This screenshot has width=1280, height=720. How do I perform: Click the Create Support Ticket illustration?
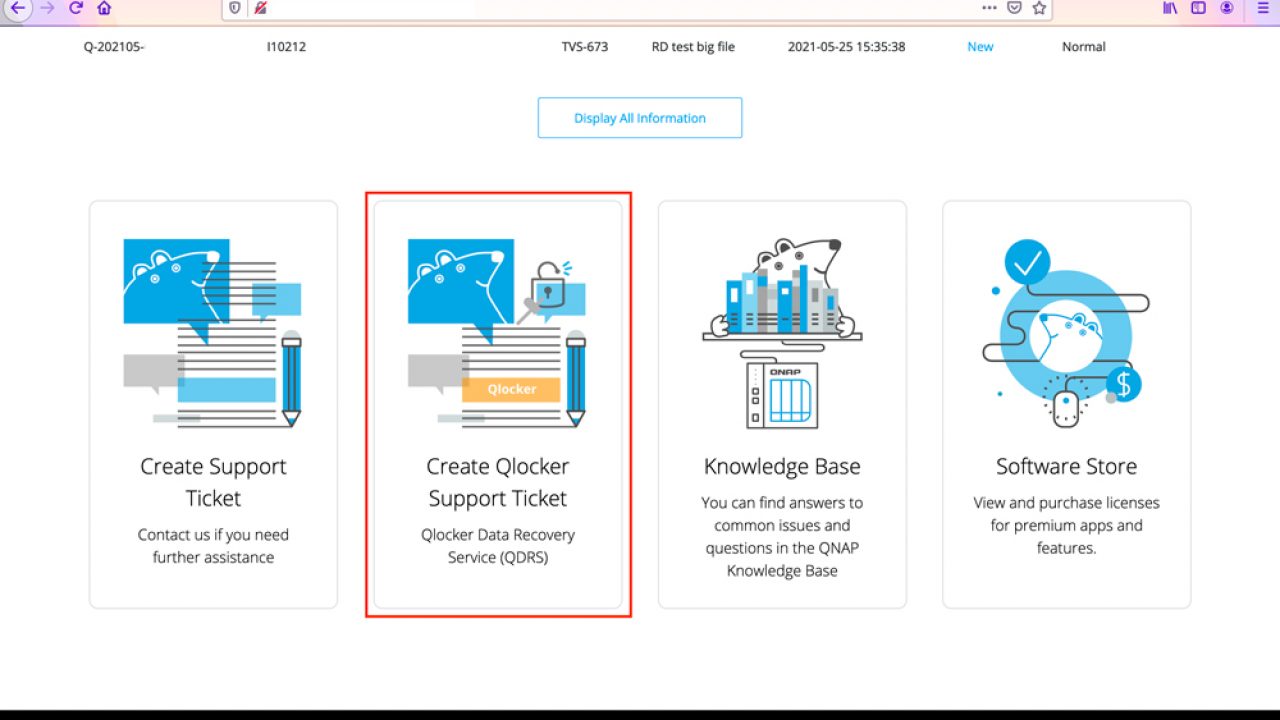(213, 333)
